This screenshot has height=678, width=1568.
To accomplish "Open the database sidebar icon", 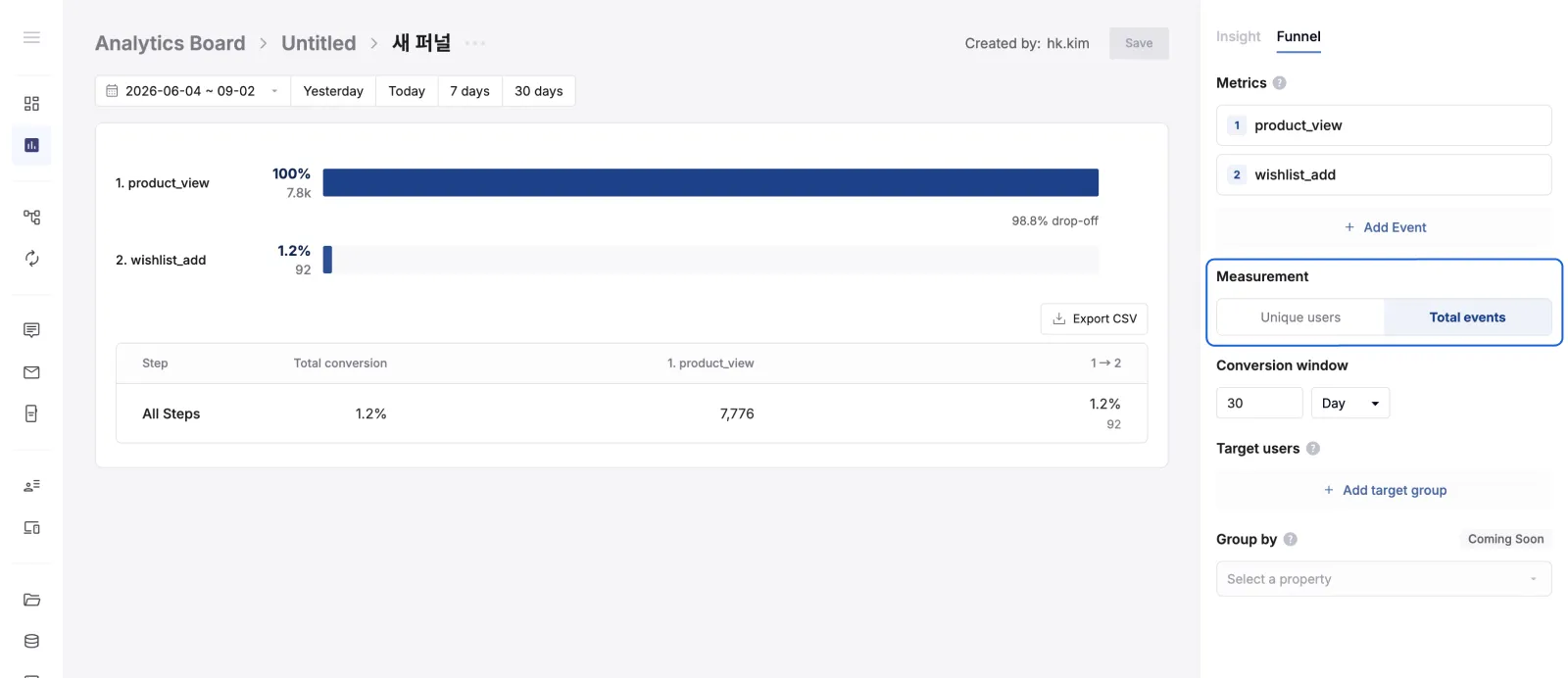I will pos(31,641).
